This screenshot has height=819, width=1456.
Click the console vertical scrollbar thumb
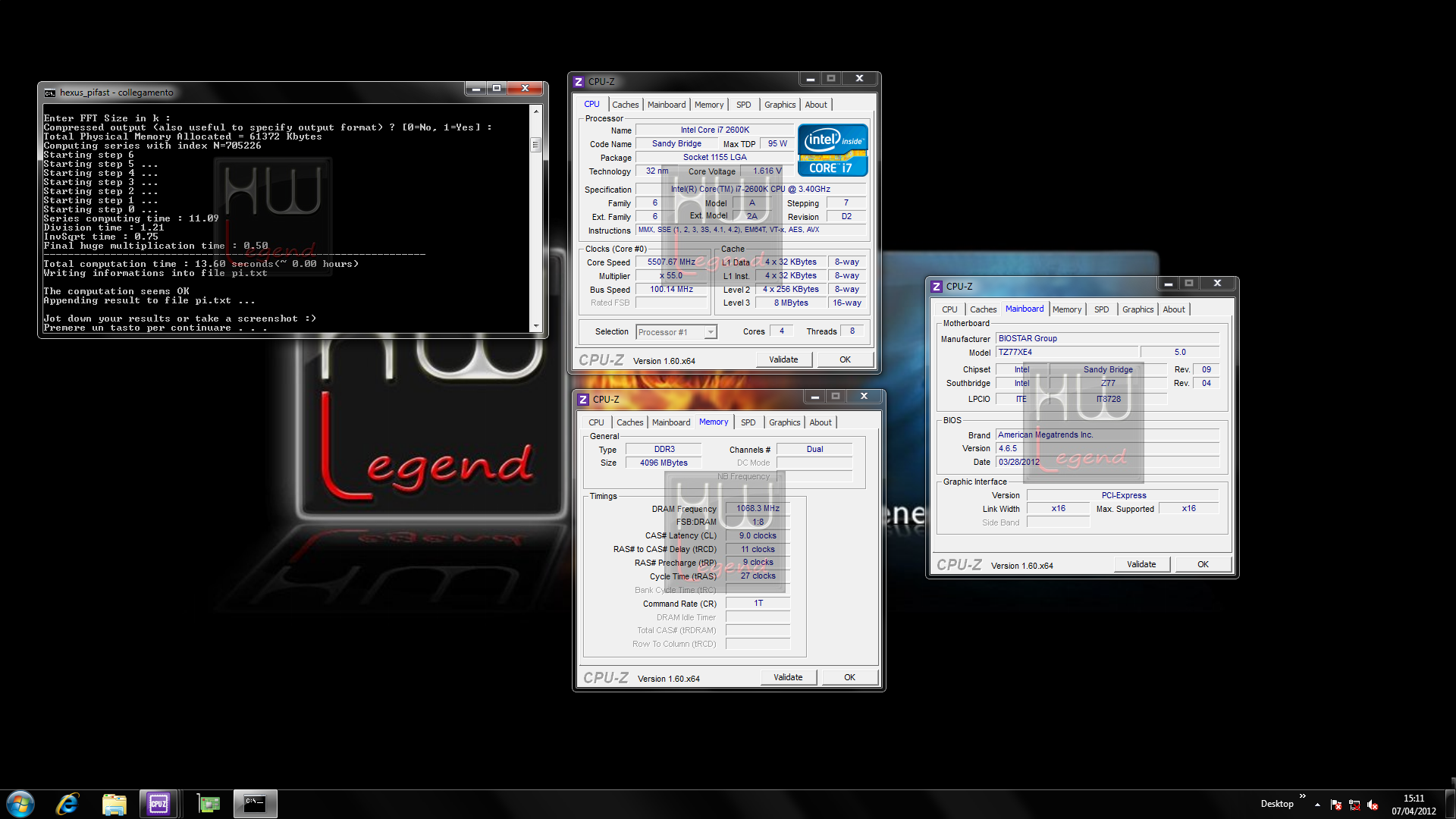pyautogui.click(x=536, y=144)
